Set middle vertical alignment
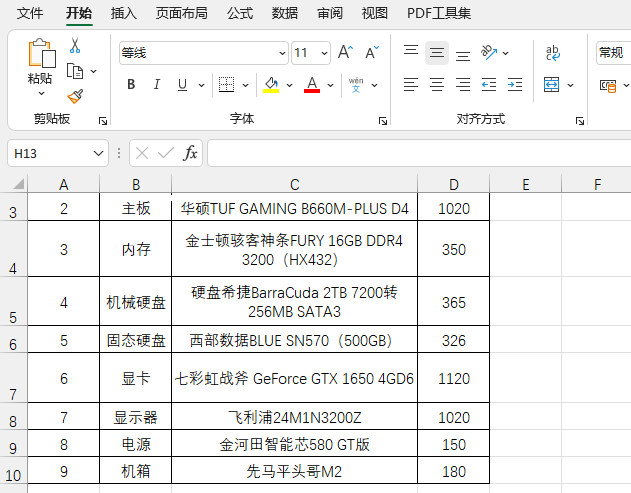This screenshot has width=631, height=493. click(x=437, y=52)
